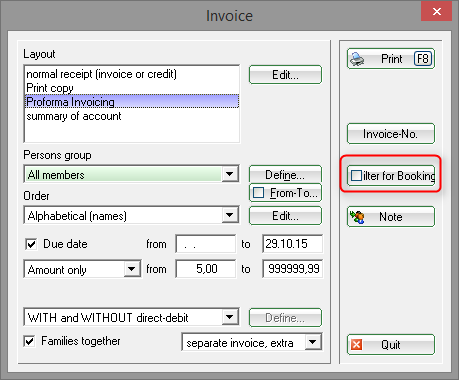Click the people icon on Note button
459x380 pixels.
(357, 217)
